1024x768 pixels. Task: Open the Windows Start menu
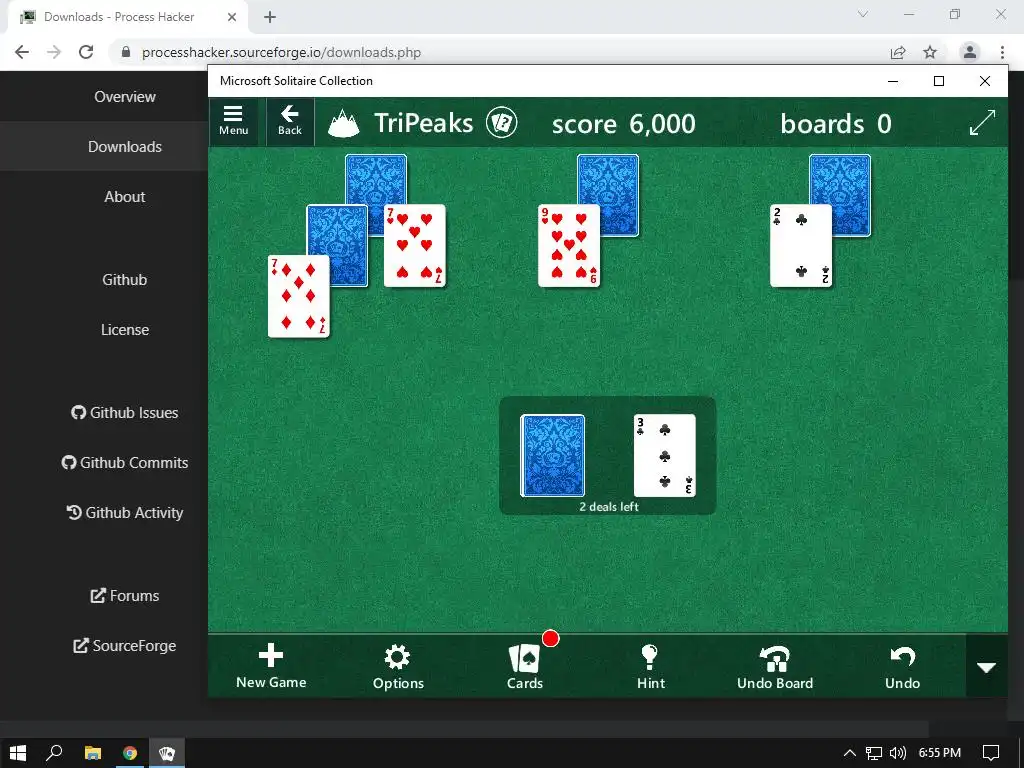click(x=18, y=753)
